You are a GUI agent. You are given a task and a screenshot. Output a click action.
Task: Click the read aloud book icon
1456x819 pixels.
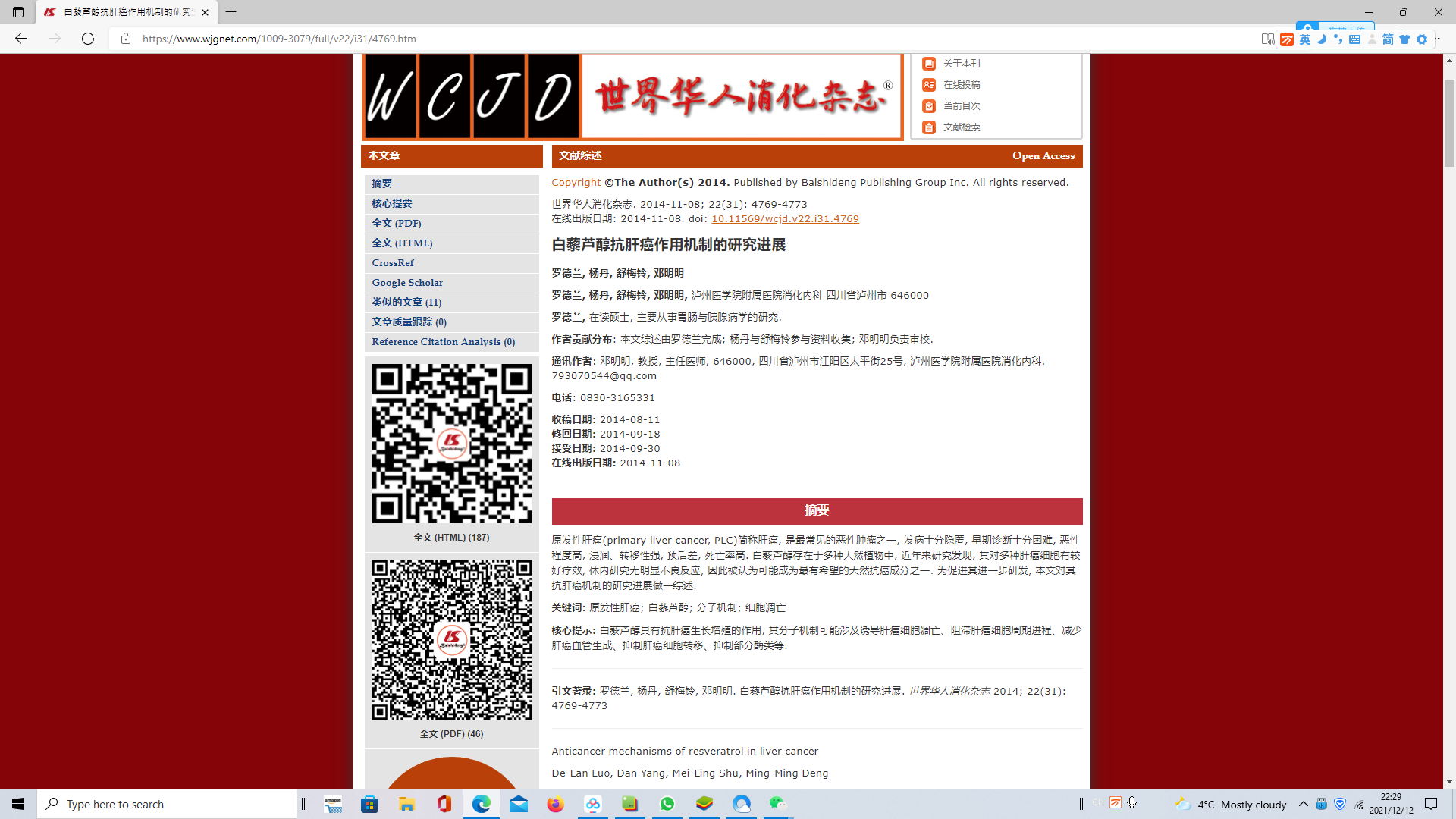click(x=1267, y=39)
